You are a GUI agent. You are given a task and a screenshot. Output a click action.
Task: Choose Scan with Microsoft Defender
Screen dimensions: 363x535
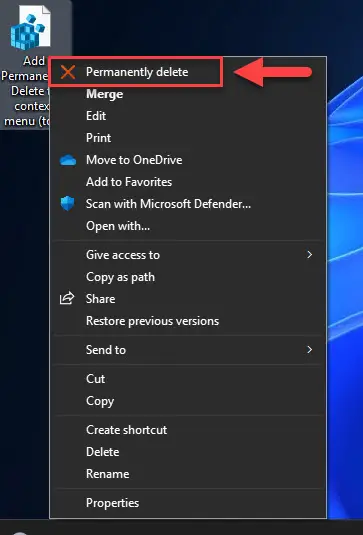click(188, 204)
